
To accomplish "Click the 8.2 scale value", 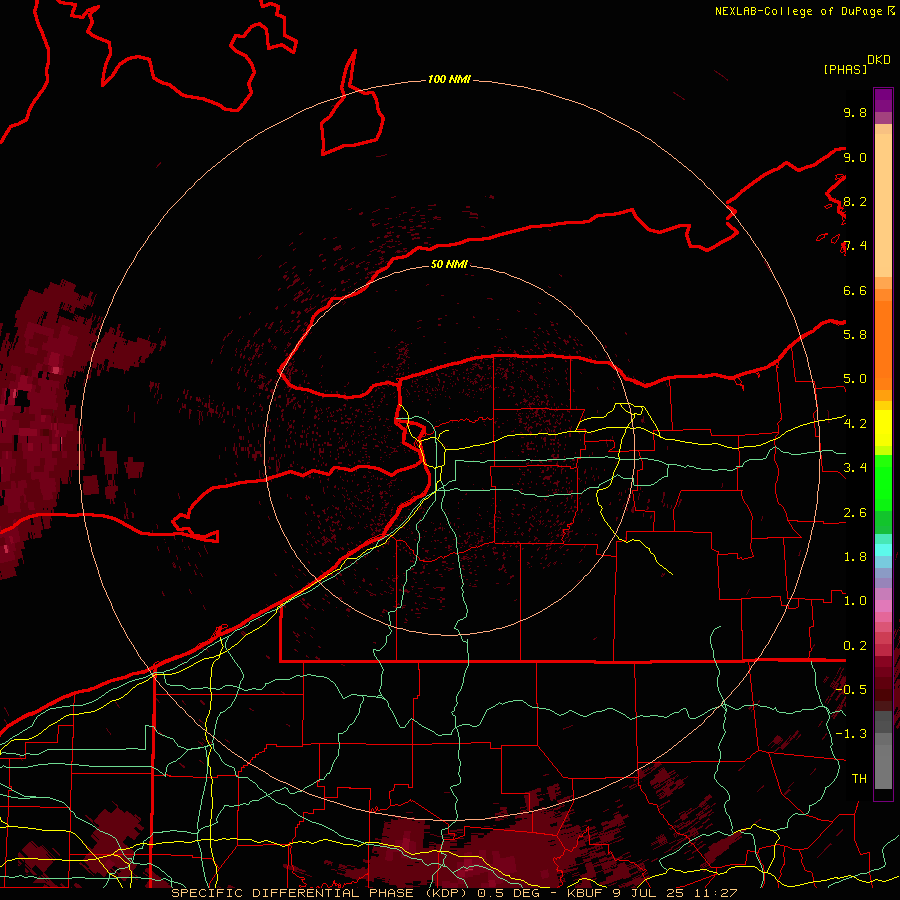I will click(x=855, y=201).
